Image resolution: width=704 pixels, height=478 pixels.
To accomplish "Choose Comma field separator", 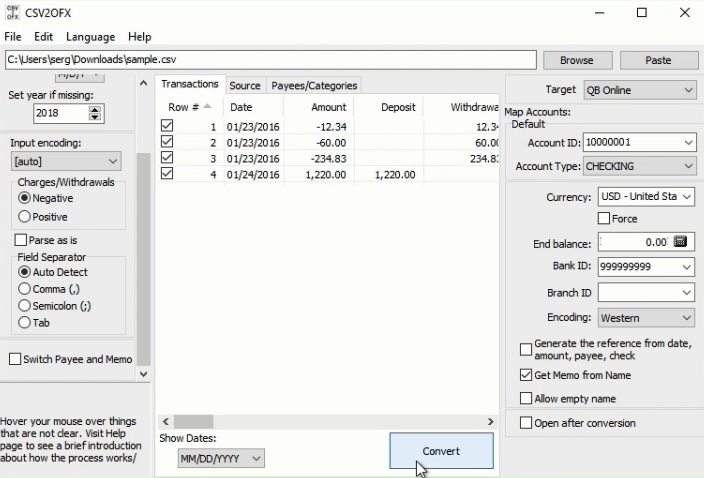I will tap(24, 289).
